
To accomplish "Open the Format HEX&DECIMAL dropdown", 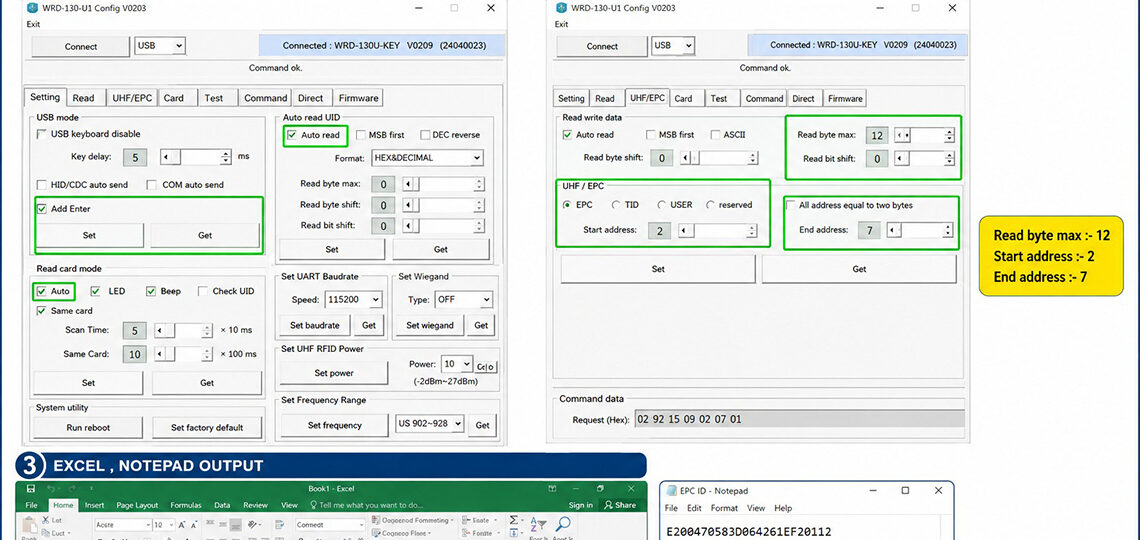I will [427, 158].
